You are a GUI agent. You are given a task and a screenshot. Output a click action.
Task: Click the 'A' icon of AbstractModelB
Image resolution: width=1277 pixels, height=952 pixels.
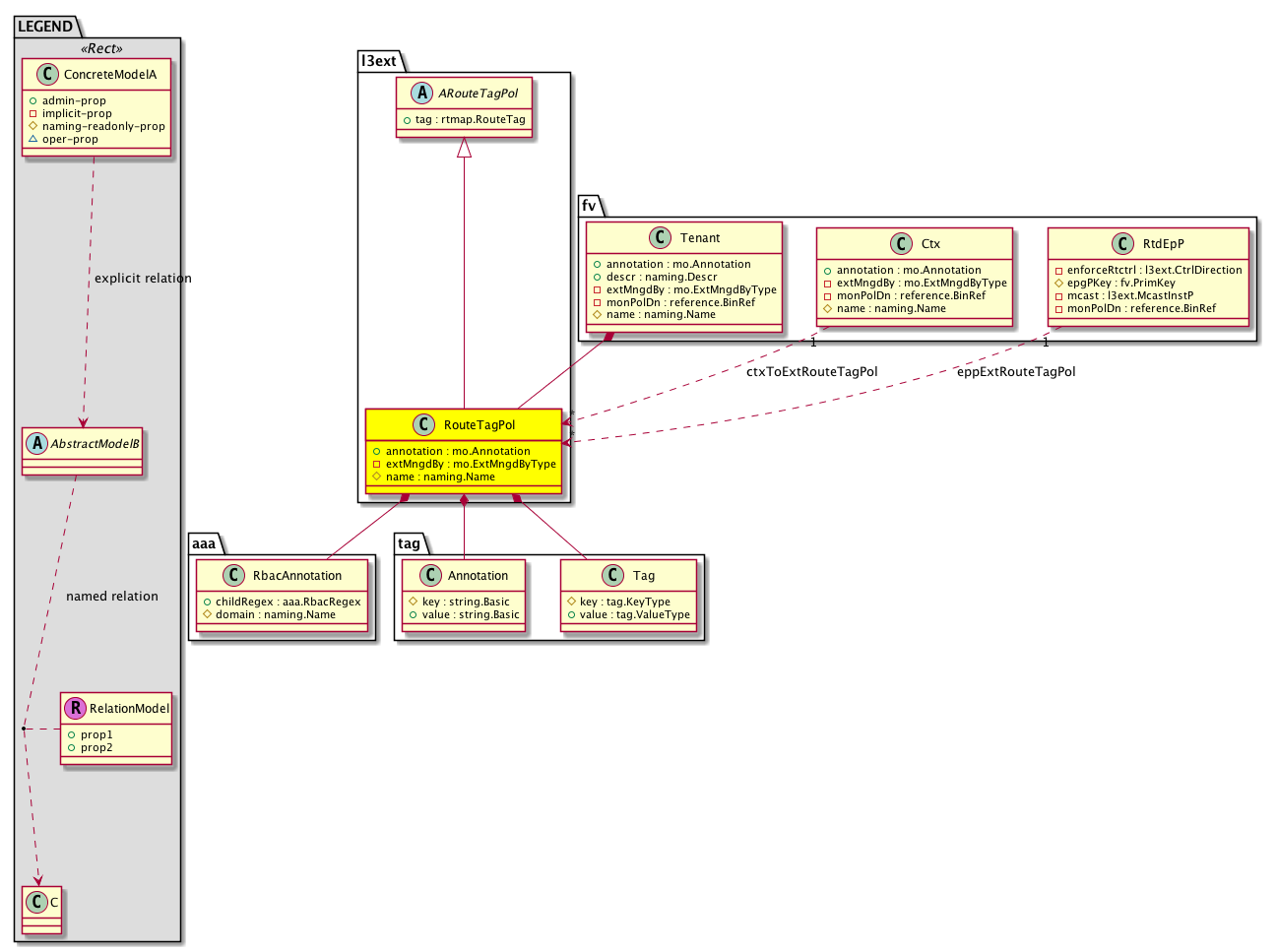point(37,444)
